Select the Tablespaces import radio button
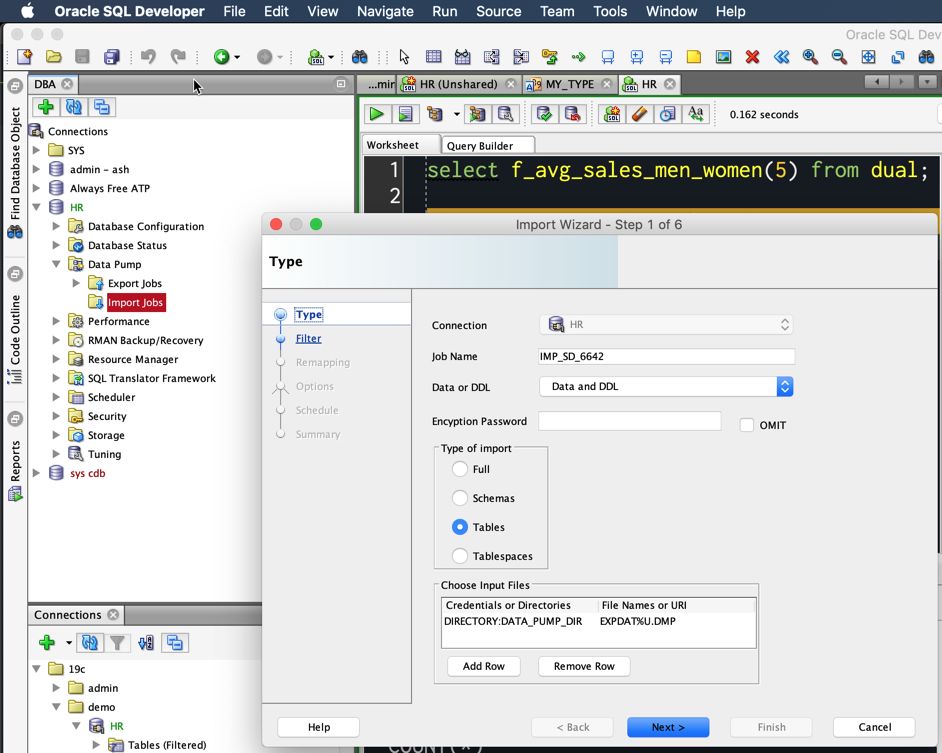942x753 pixels. point(460,556)
